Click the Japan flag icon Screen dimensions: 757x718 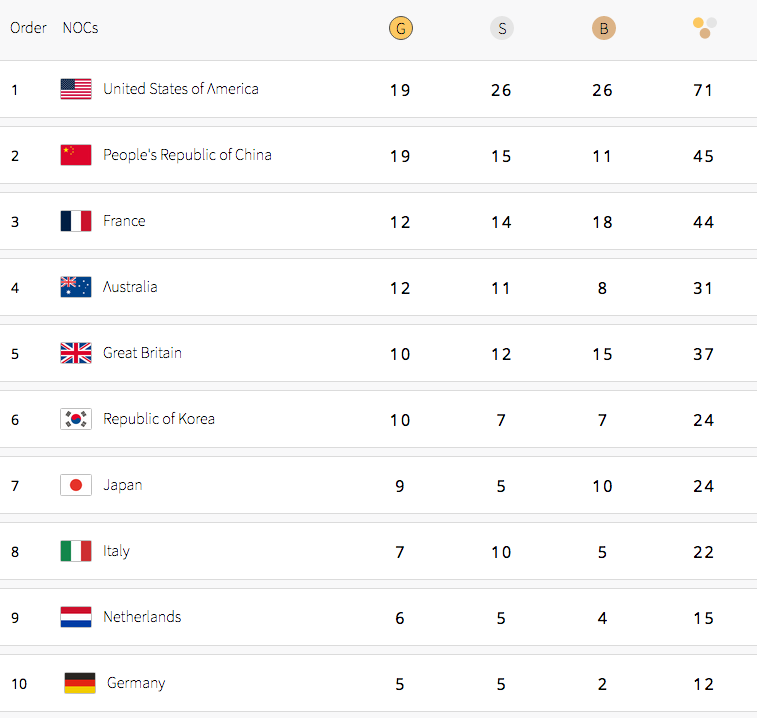pos(76,485)
